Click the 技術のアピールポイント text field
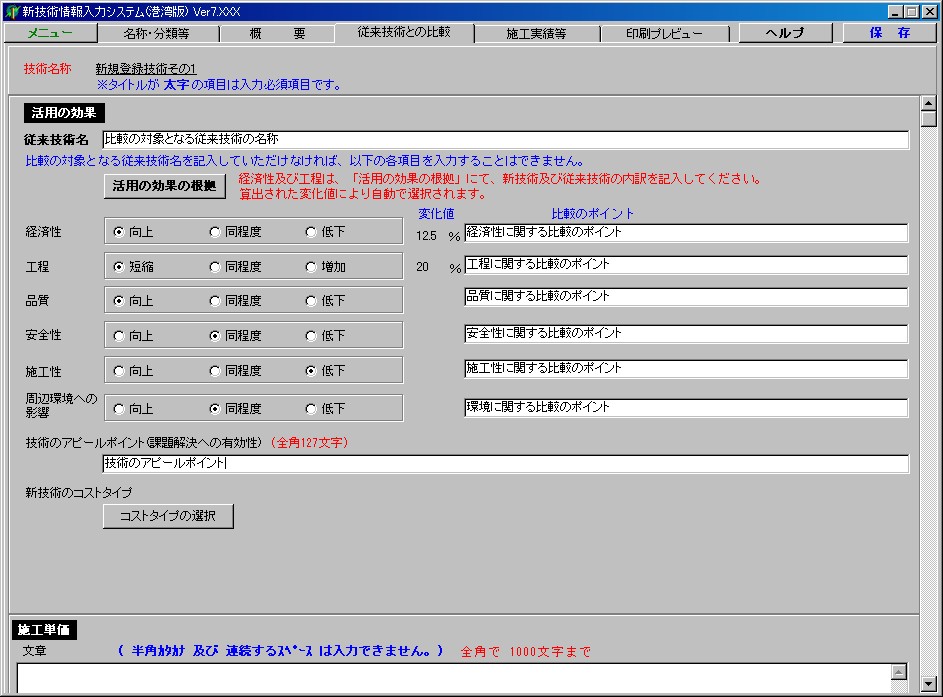Image resolution: width=943 pixels, height=697 pixels. point(505,464)
